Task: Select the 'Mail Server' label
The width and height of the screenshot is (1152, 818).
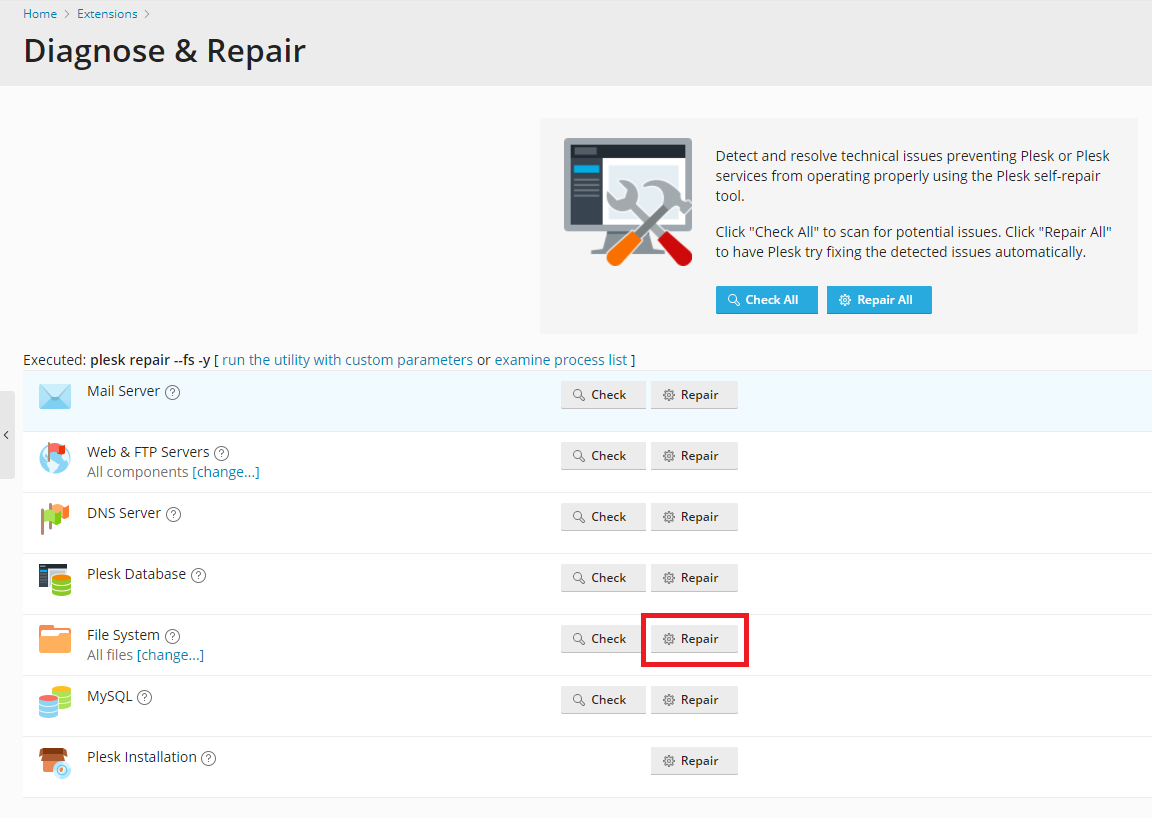Action: point(123,391)
